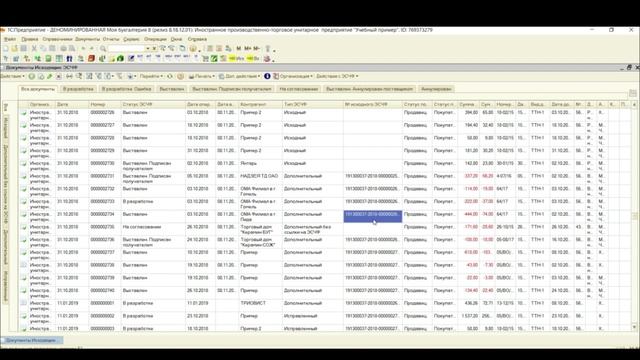Open the Отчеты menu
The height and width of the screenshot is (360, 640).
point(111,39)
